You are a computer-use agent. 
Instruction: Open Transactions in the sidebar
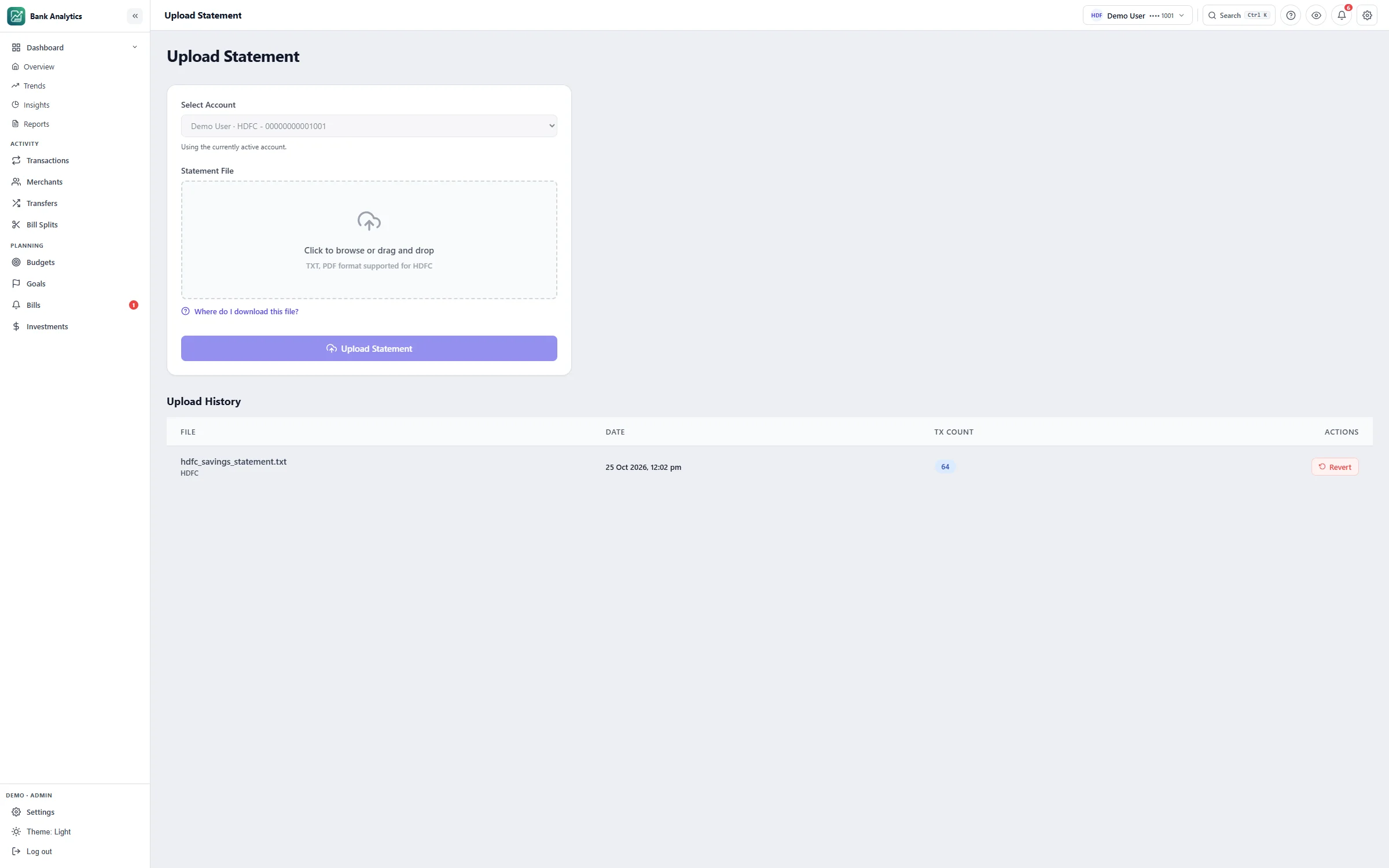click(x=75, y=160)
